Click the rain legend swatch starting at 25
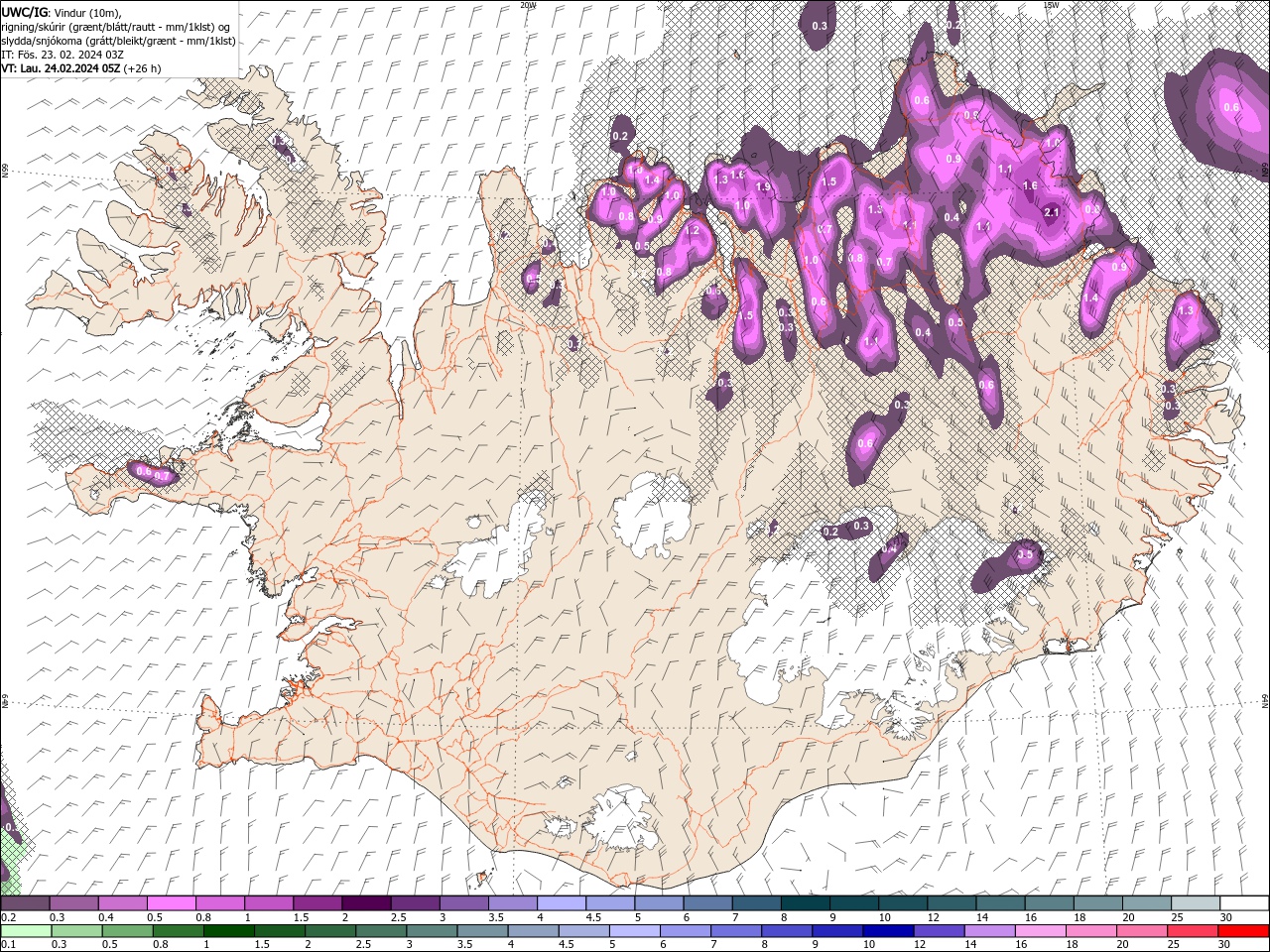The height and width of the screenshot is (952, 1270). click(1193, 931)
